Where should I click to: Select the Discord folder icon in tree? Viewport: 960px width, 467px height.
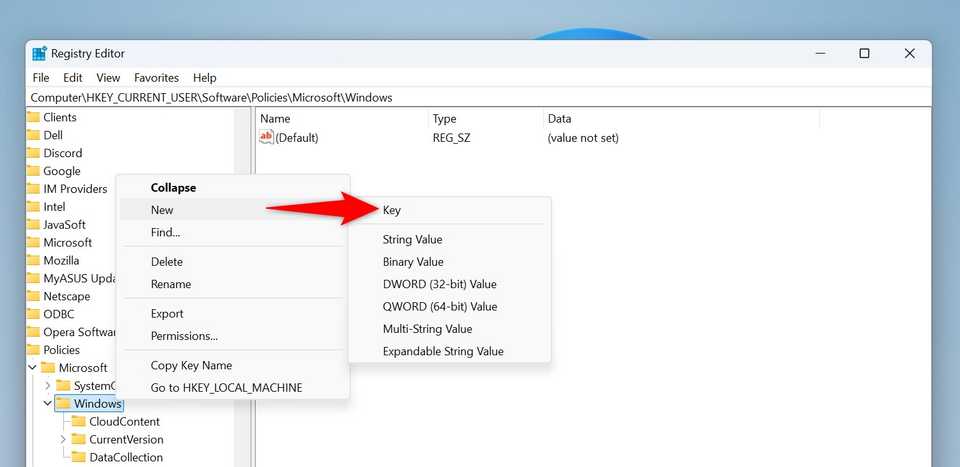33,153
